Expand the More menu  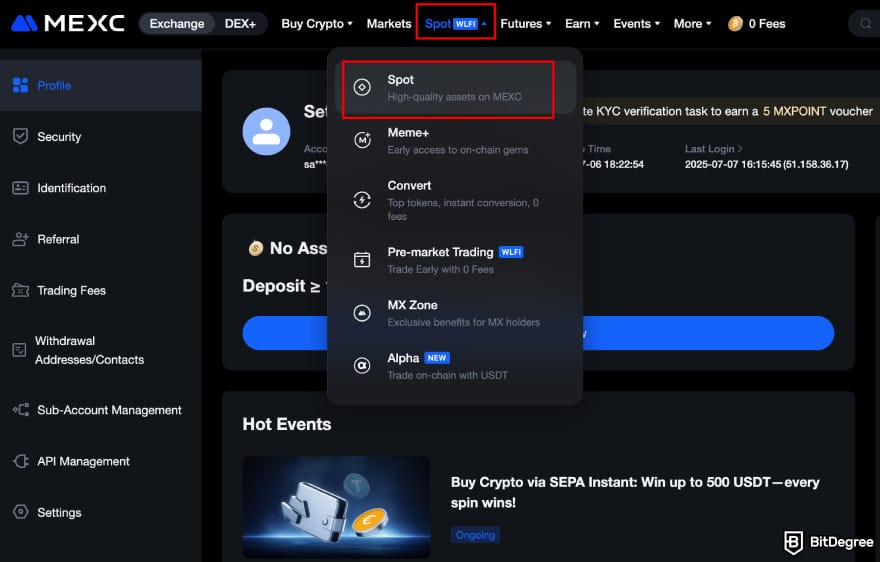(693, 24)
